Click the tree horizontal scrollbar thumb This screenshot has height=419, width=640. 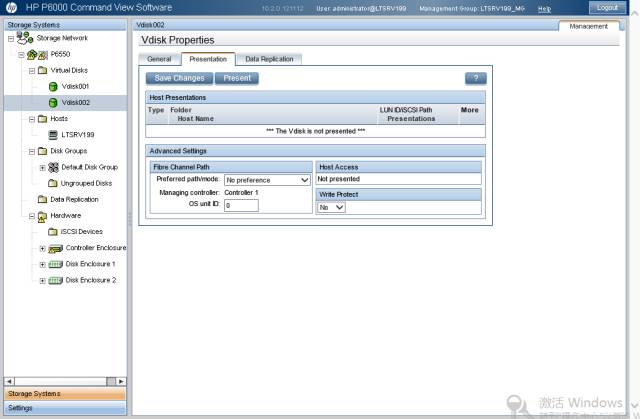click(x=111, y=381)
